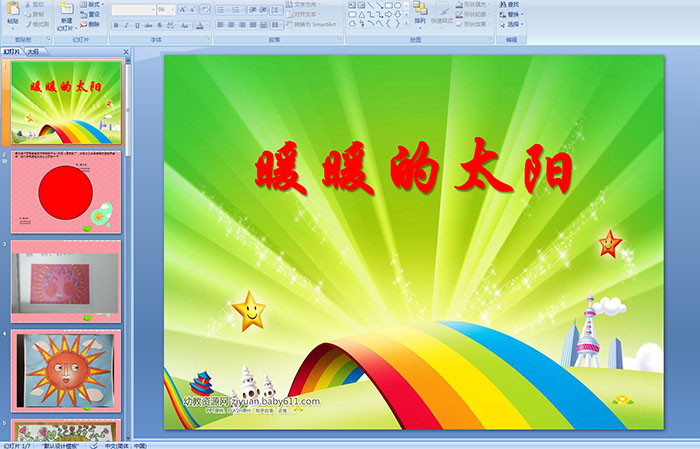Select the Arrow line shape
Screen dimensions: 700x449
click(379, 5)
